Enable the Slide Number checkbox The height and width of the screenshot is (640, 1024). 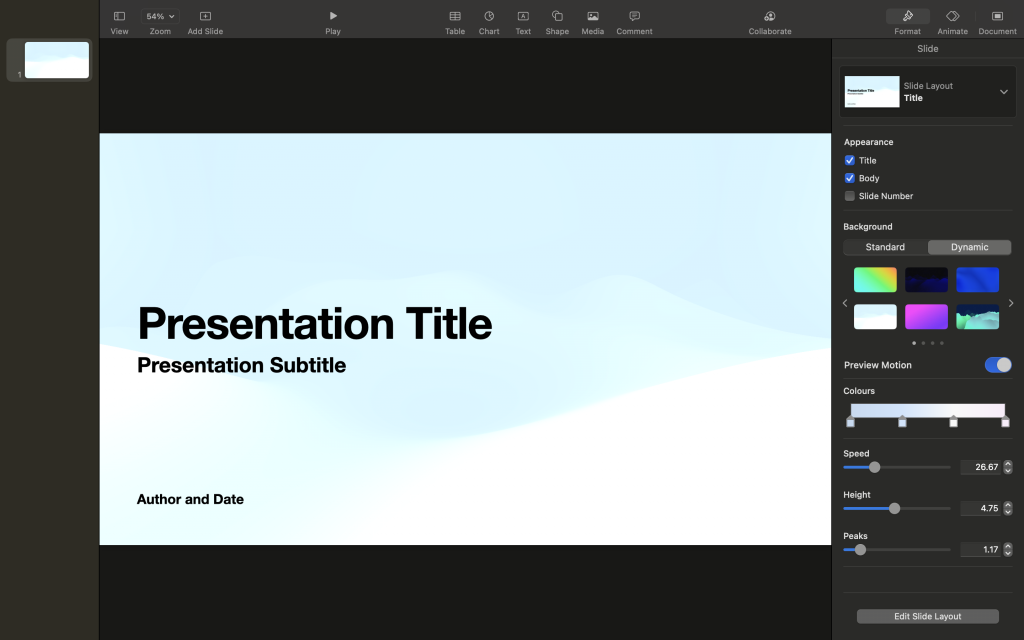849,196
